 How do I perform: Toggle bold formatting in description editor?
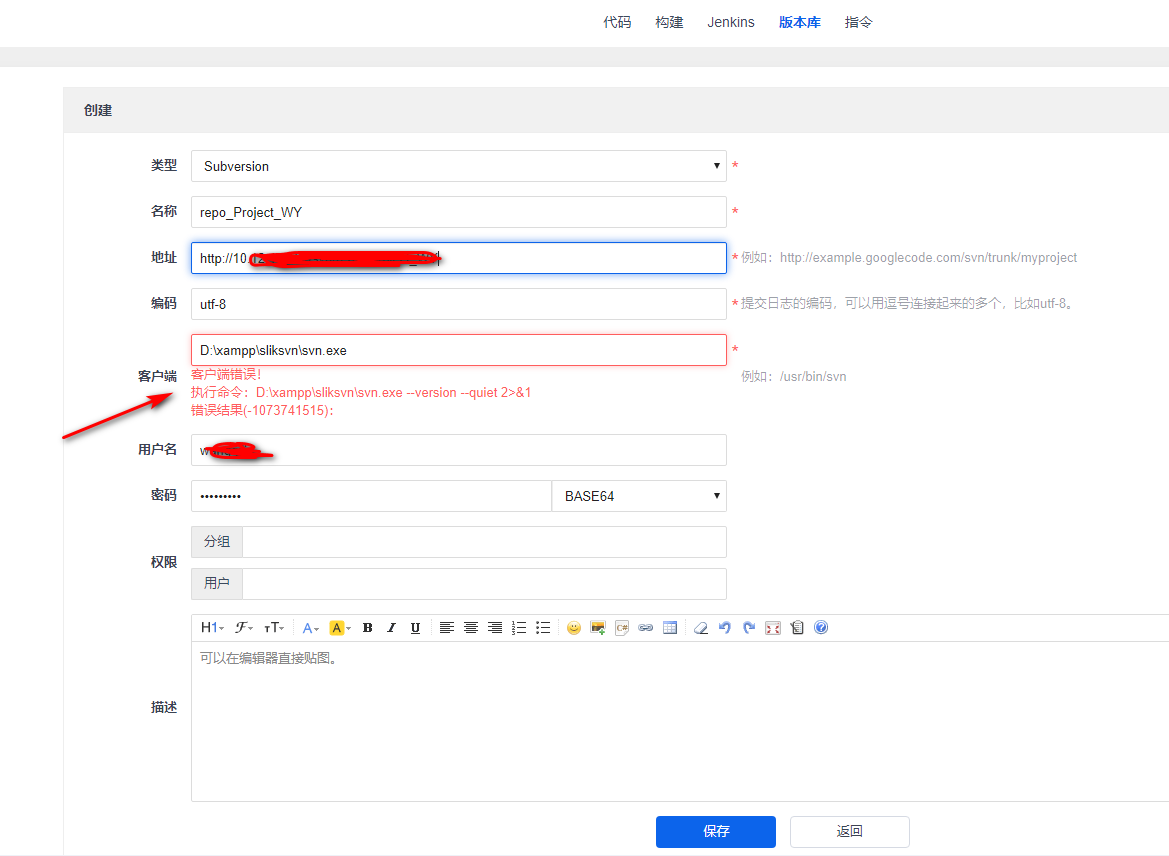click(x=367, y=628)
